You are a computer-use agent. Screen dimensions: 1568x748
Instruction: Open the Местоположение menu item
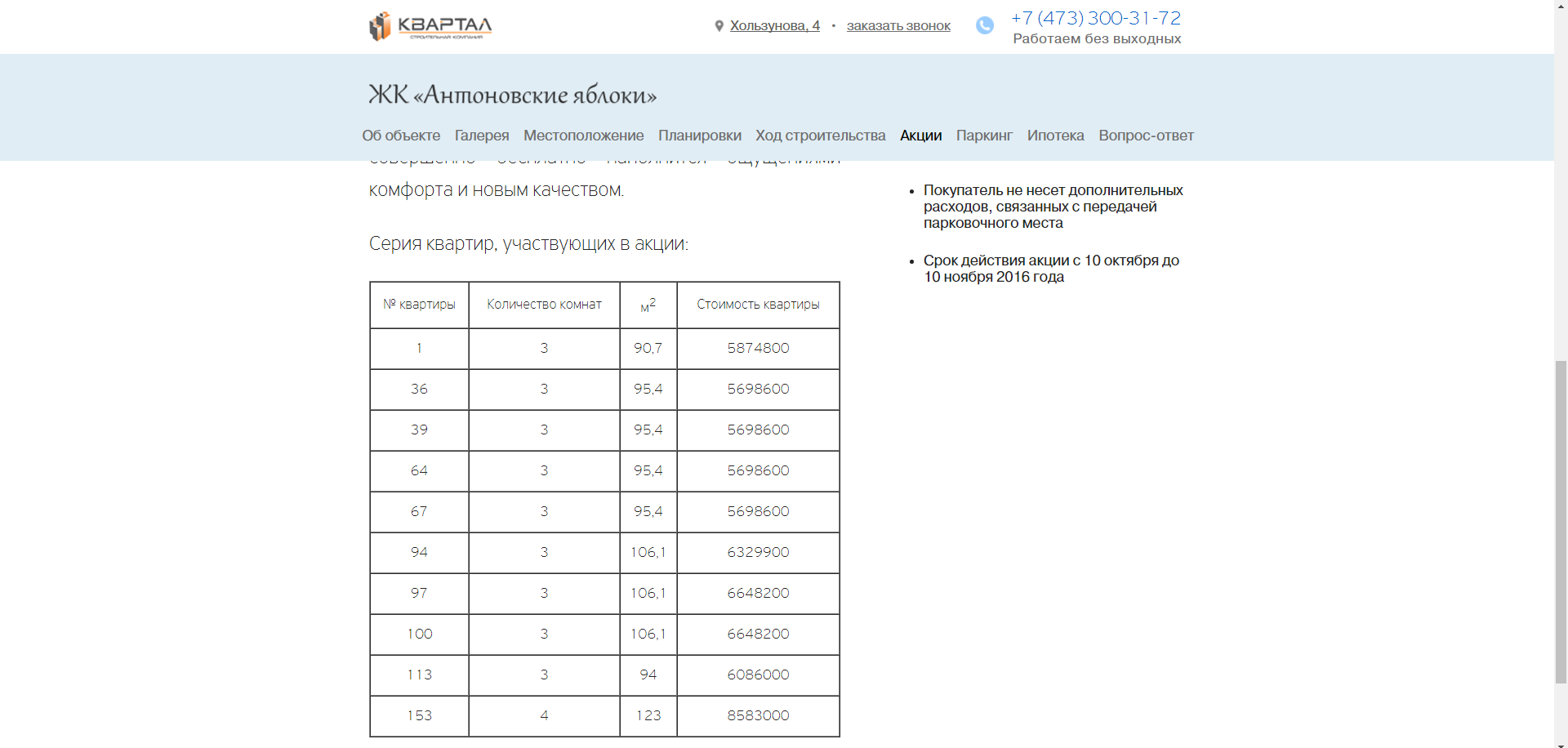coord(584,136)
